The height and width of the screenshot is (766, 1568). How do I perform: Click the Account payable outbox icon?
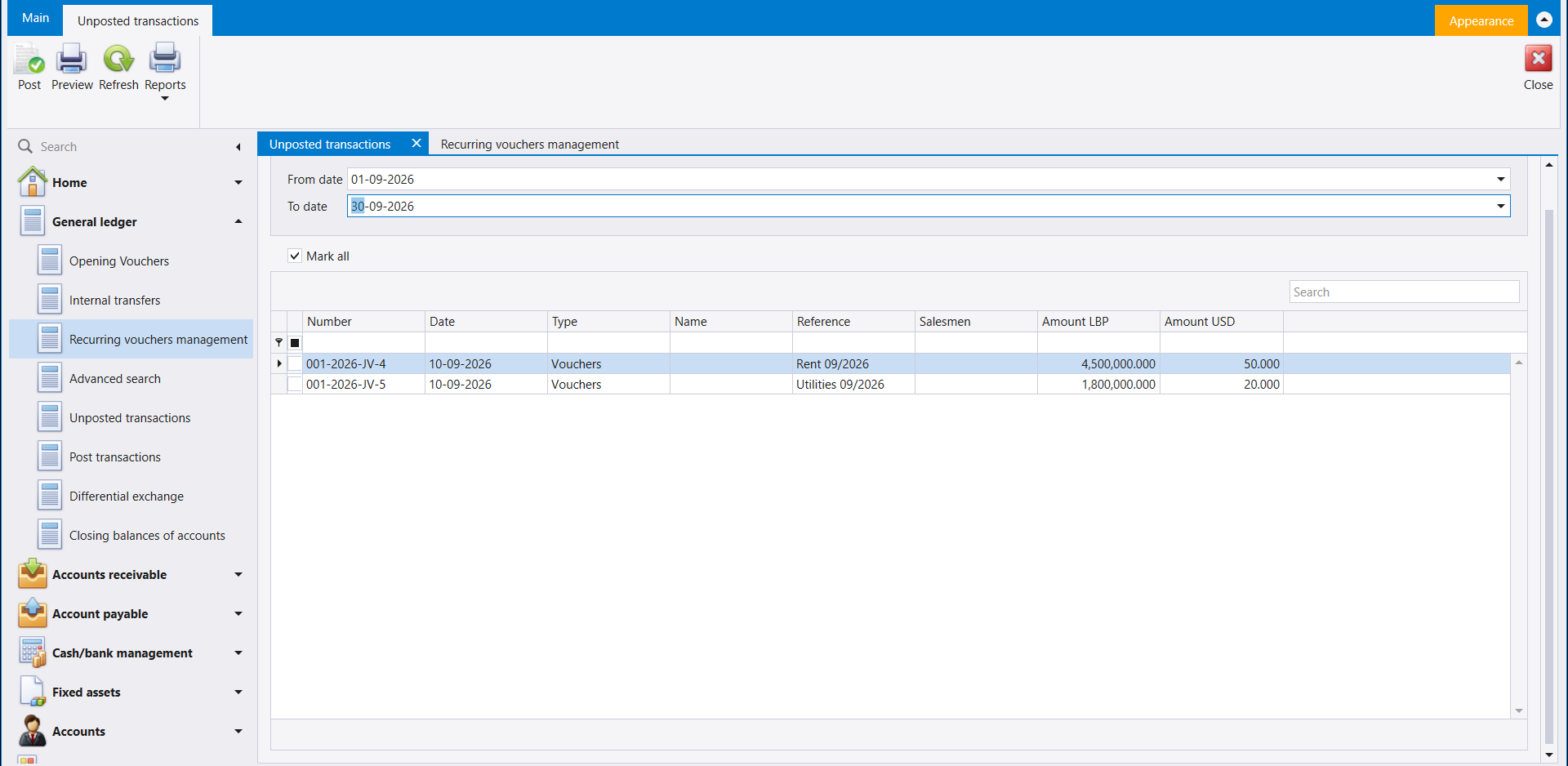[33, 612]
